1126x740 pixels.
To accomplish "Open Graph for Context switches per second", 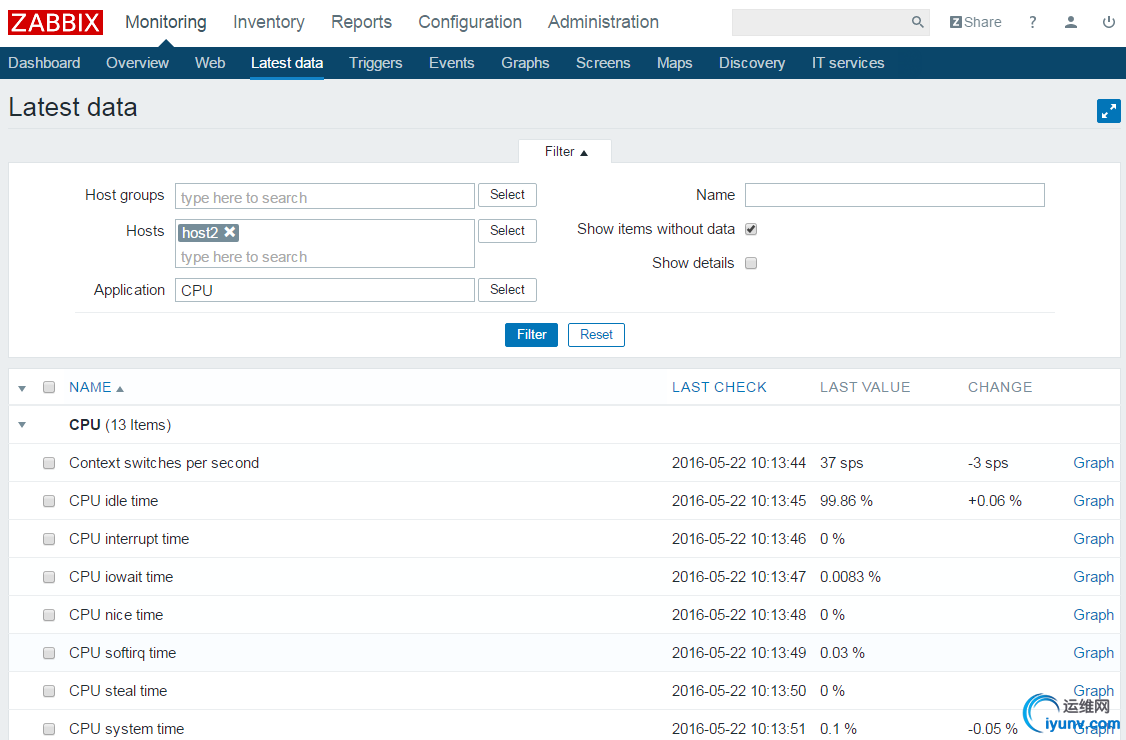I will pos(1093,463).
